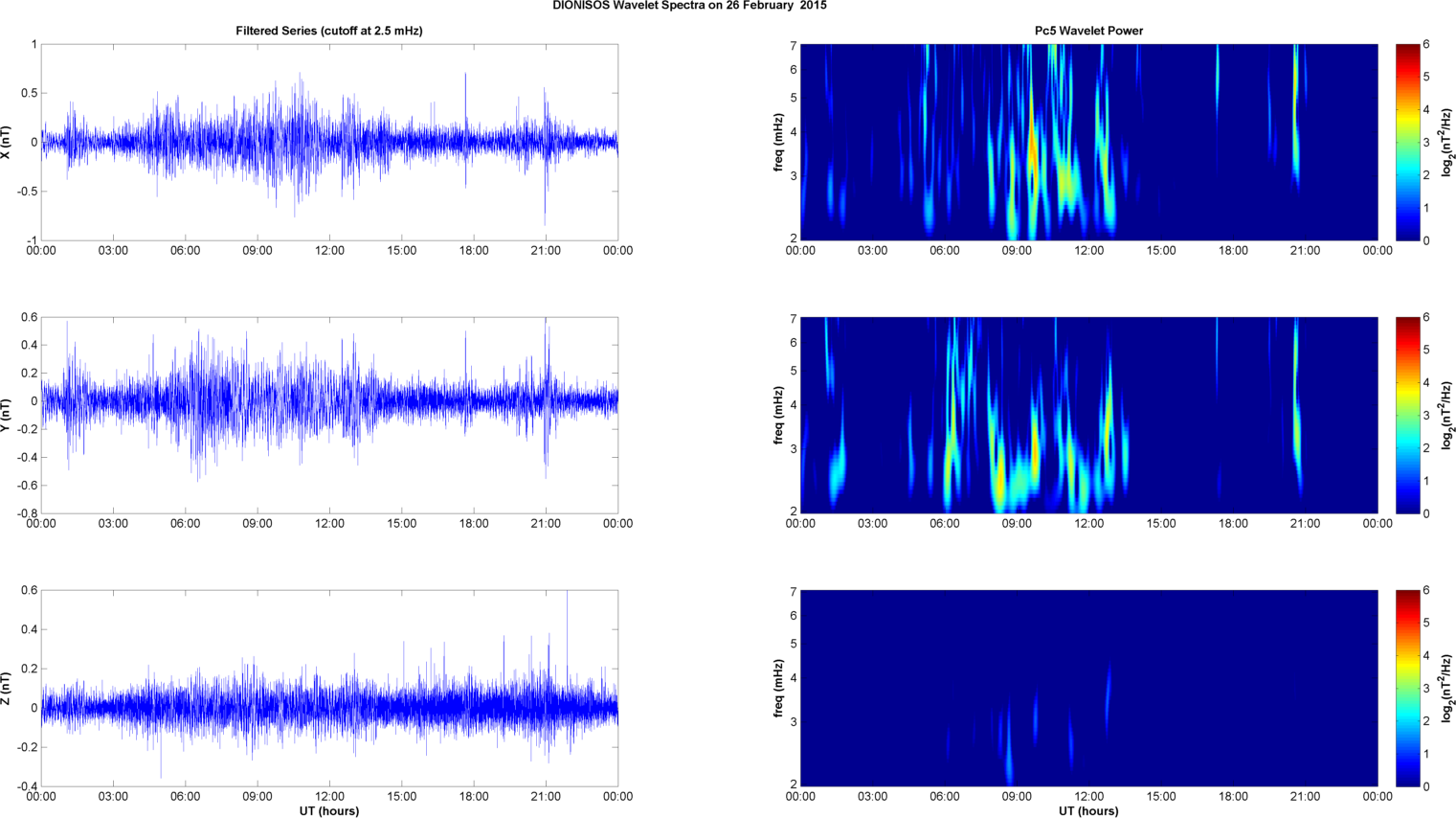The image size is (1456, 818).
Task: Click the bottom wavelet power spectrogram
Action: [x=1088, y=688]
